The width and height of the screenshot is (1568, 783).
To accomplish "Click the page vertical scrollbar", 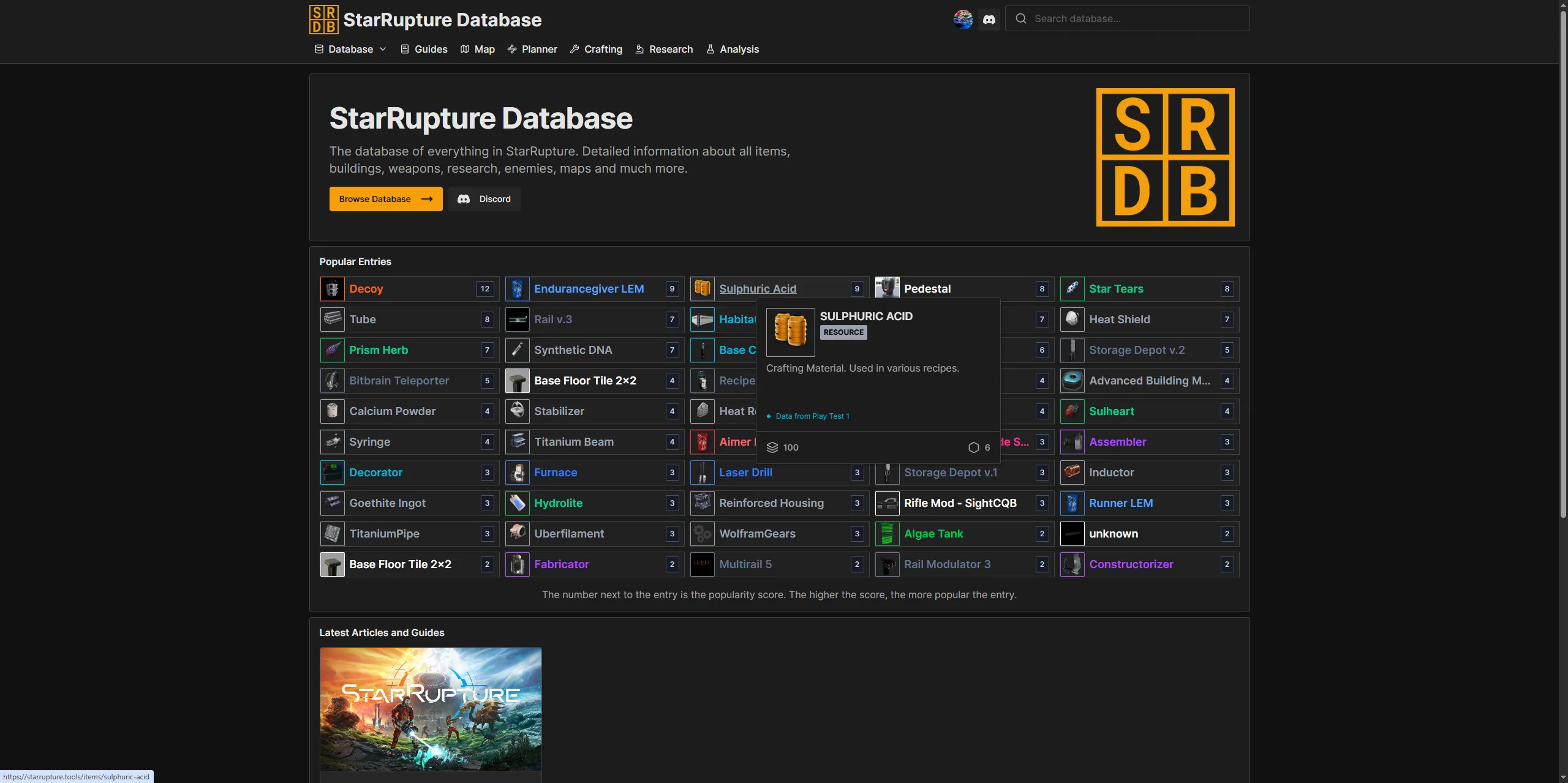I will click(1562, 263).
